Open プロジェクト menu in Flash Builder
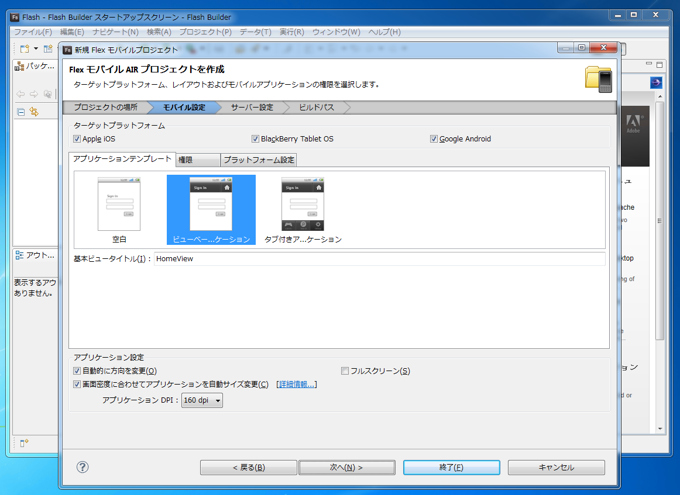The height and width of the screenshot is (495, 680). click(x=206, y=32)
